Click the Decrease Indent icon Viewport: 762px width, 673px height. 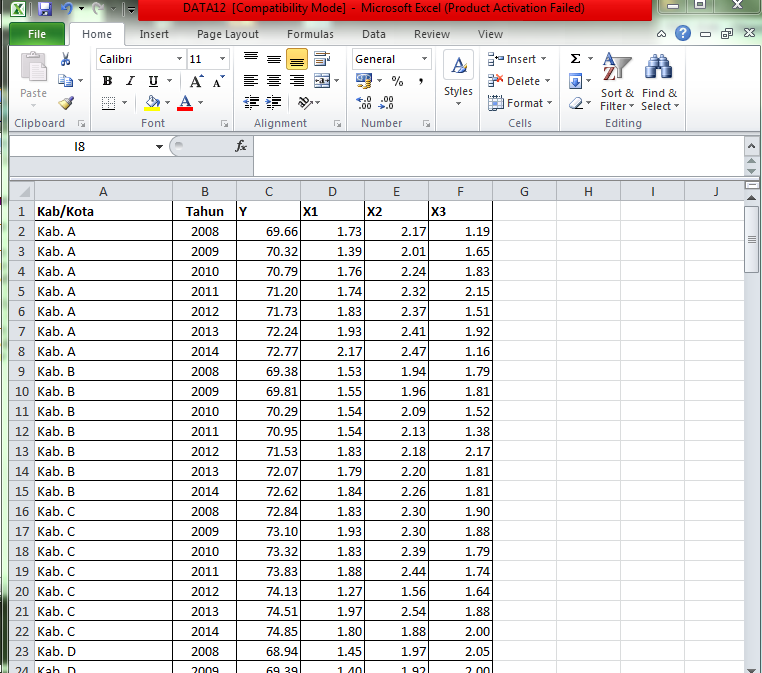click(x=251, y=103)
